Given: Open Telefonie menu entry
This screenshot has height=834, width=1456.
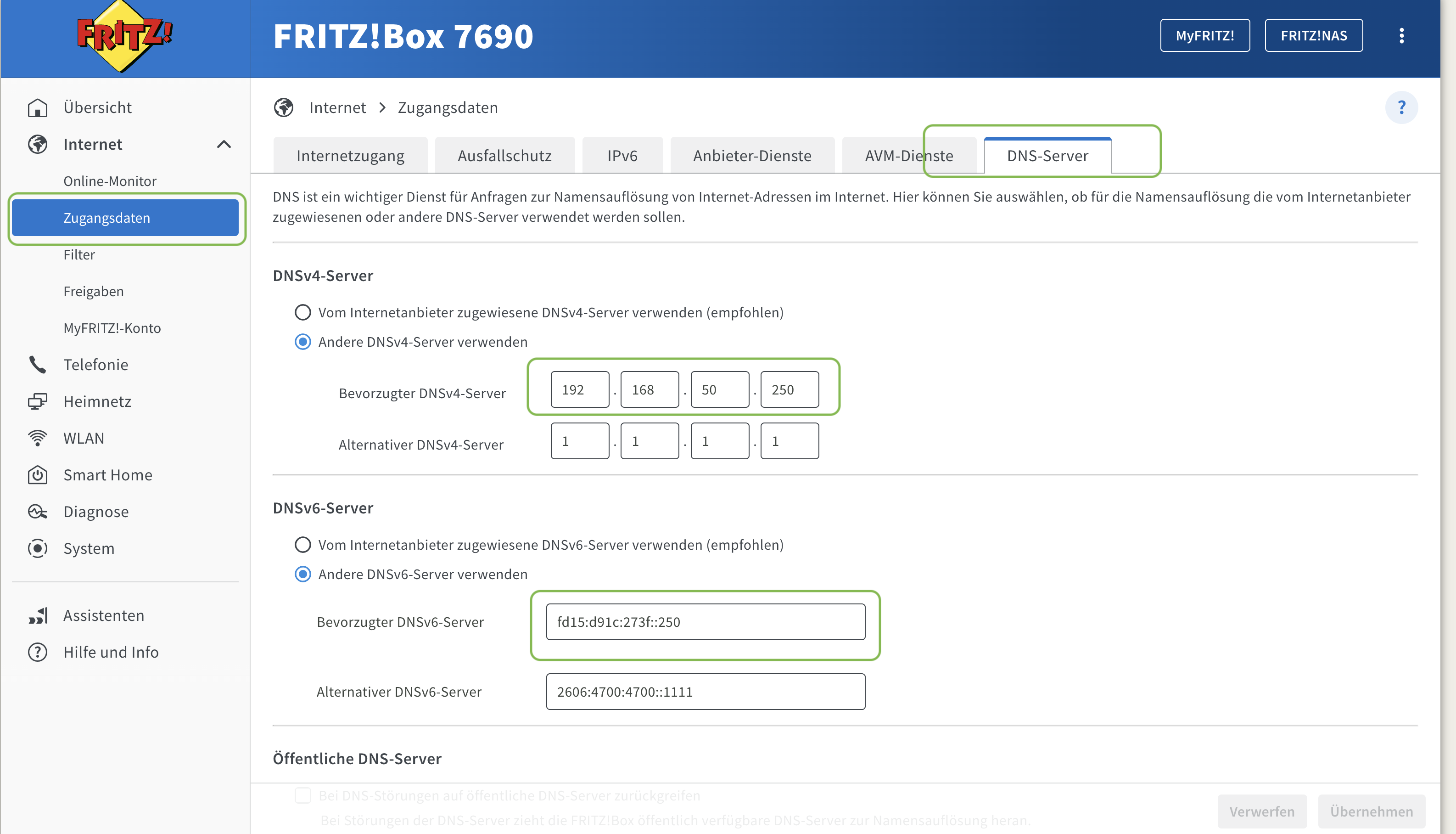Looking at the screenshot, I should point(95,364).
